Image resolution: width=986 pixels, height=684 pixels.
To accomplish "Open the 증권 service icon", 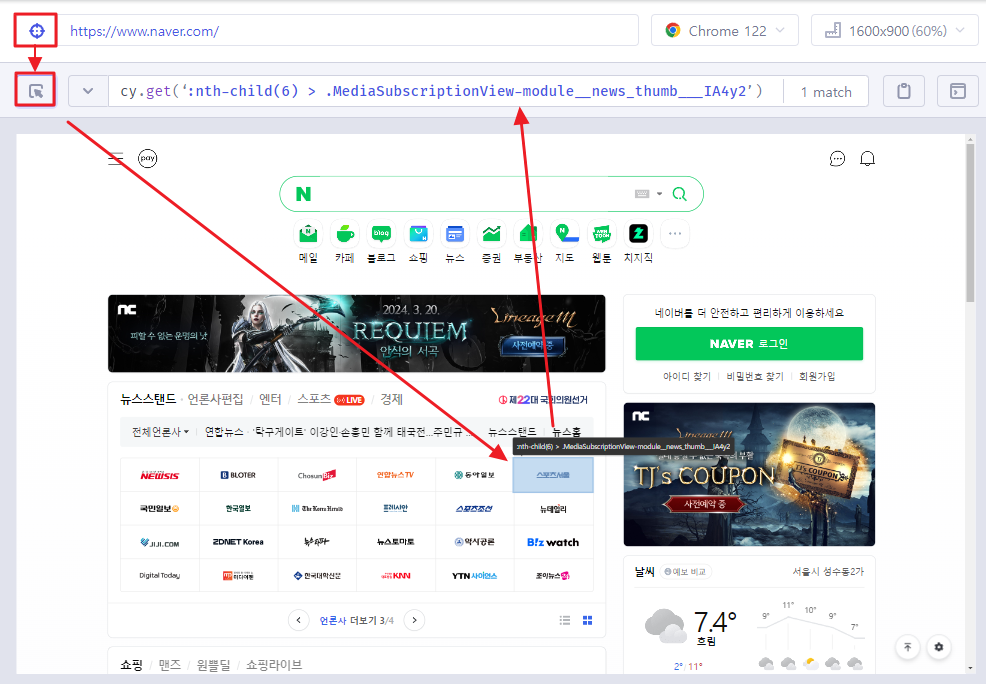I will (x=491, y=234).
